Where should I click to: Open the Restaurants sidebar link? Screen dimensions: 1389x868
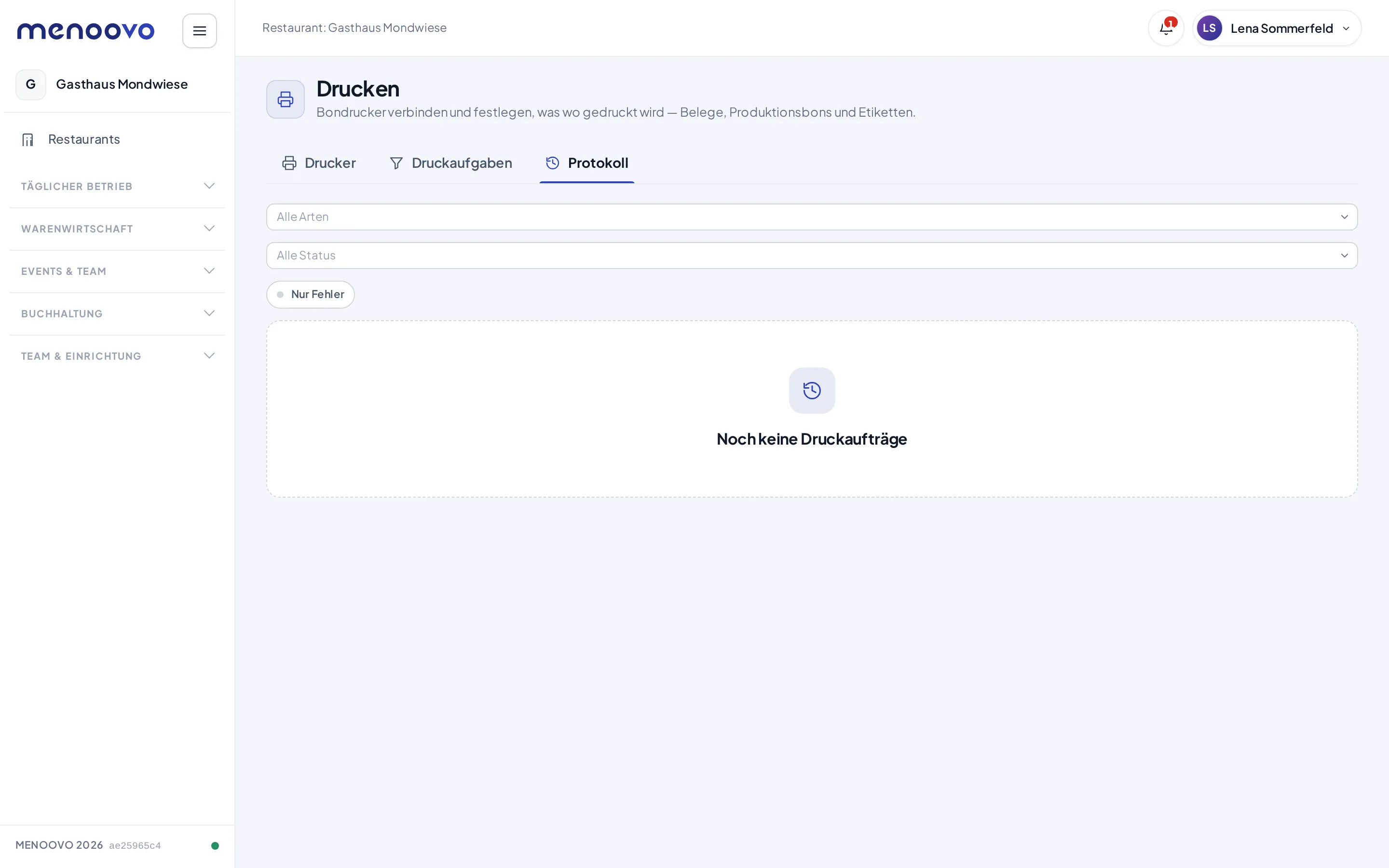[x=117, y=139]
